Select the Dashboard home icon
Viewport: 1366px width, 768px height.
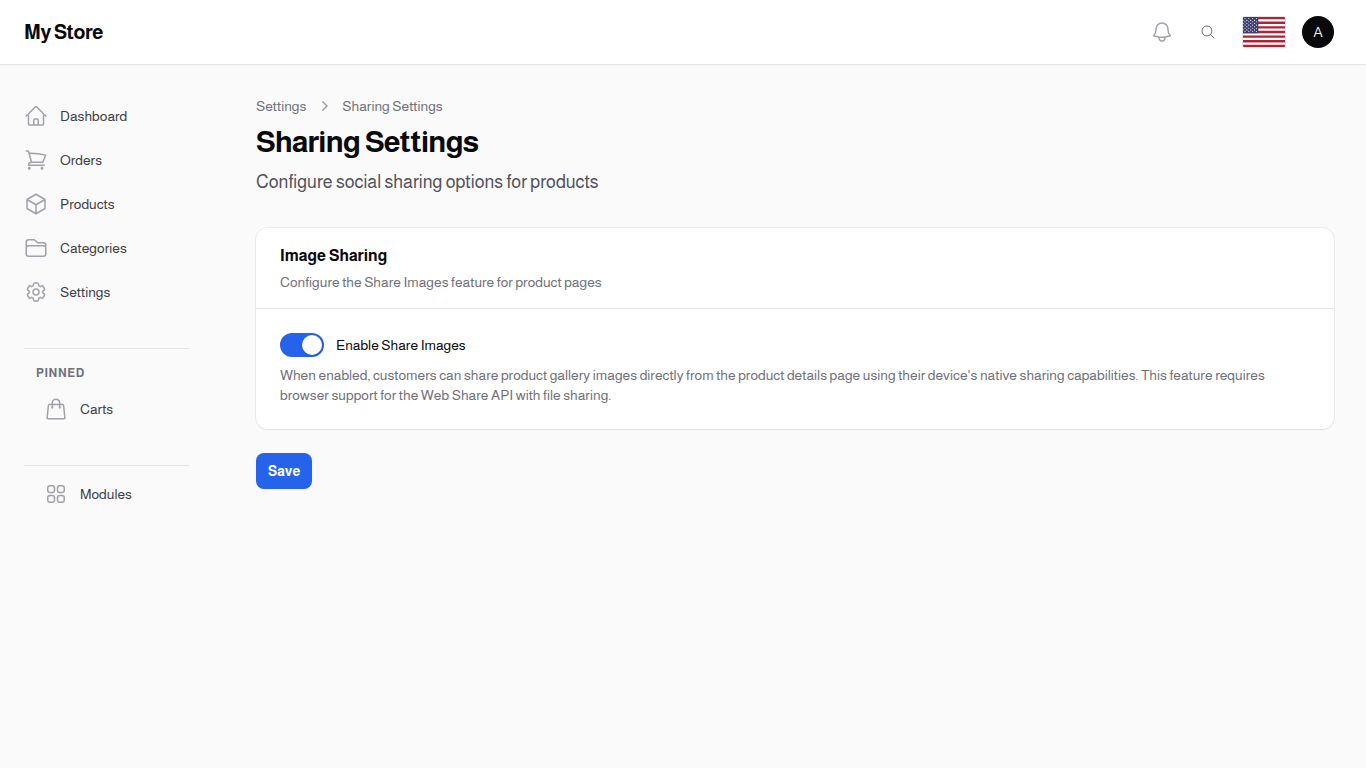36,115
